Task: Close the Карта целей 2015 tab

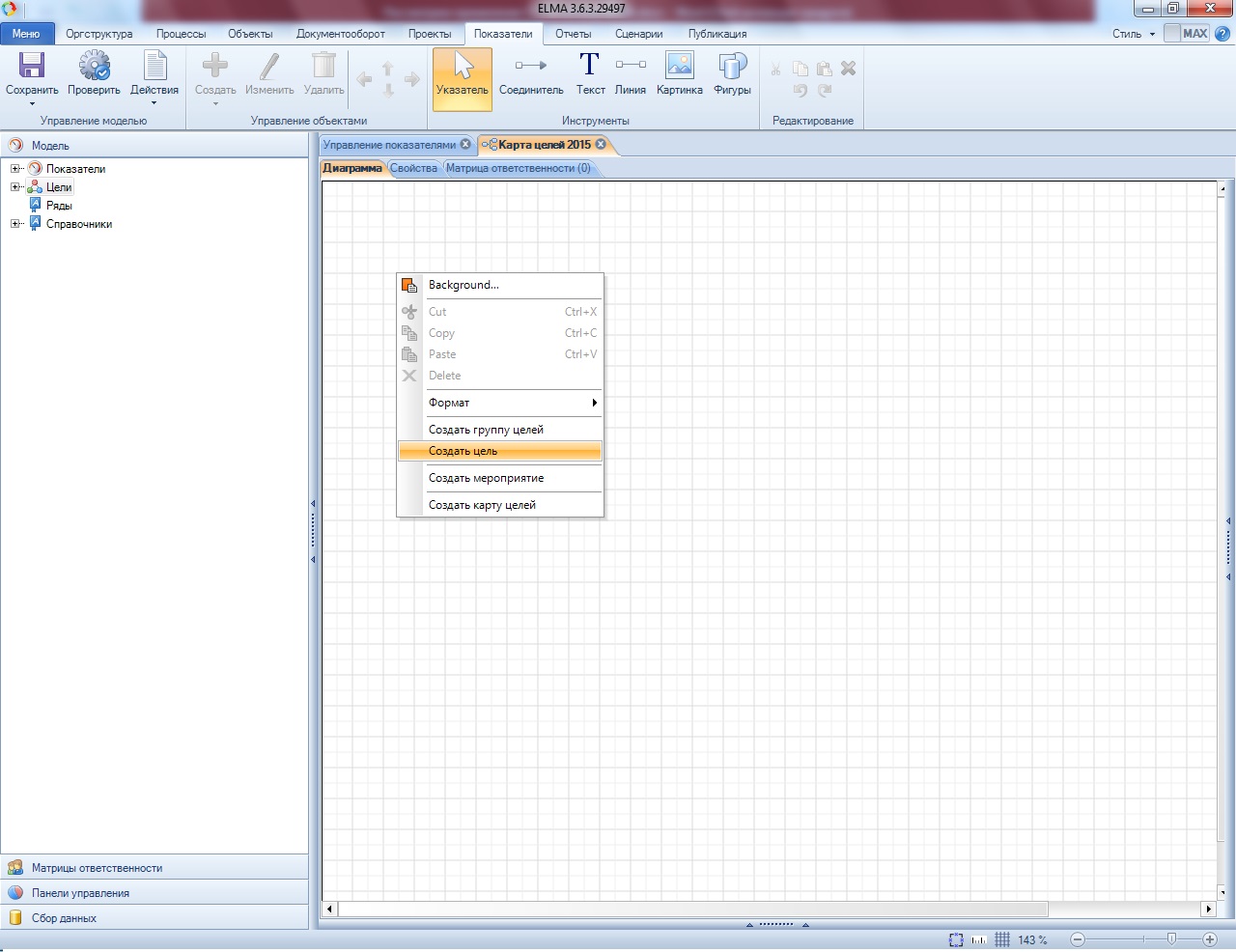Action: [x=601, y=144]
